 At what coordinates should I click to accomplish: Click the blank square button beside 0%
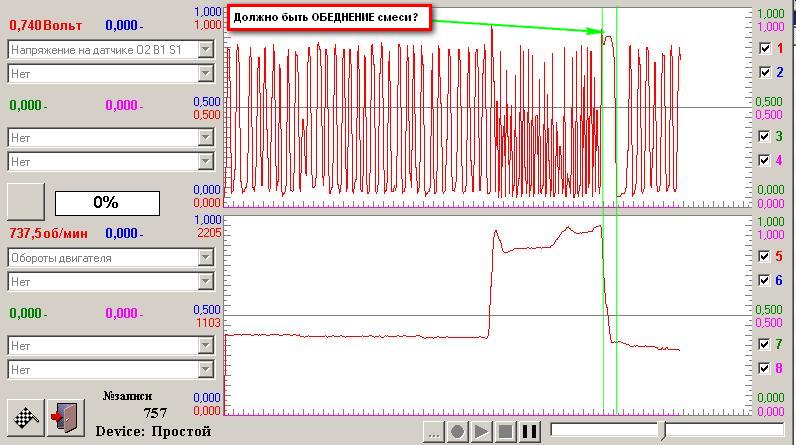coord(26,202)
